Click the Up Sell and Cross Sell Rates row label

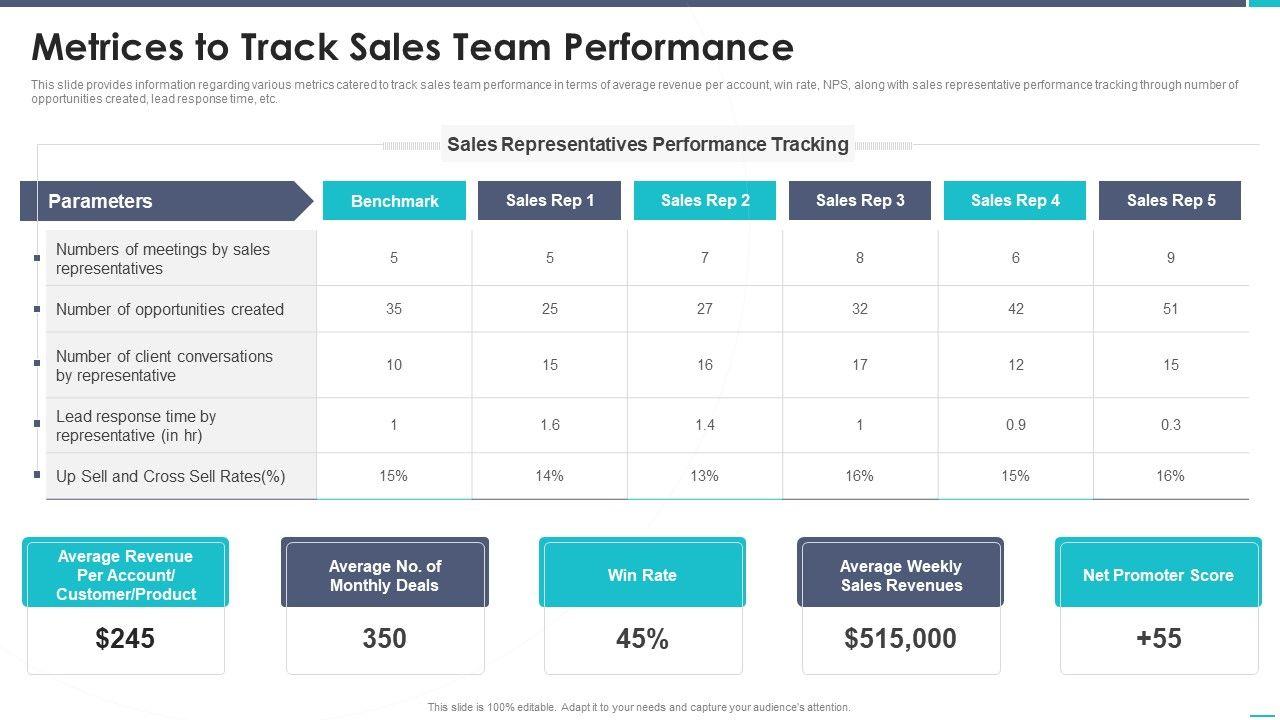[x=171, y=476]
